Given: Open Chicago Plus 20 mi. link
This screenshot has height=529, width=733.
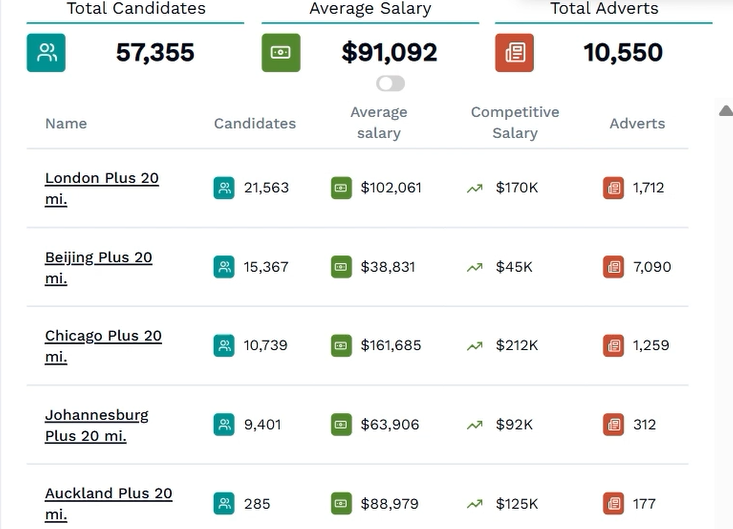Looking at the screenshot, I should click(x=103, y=346).
